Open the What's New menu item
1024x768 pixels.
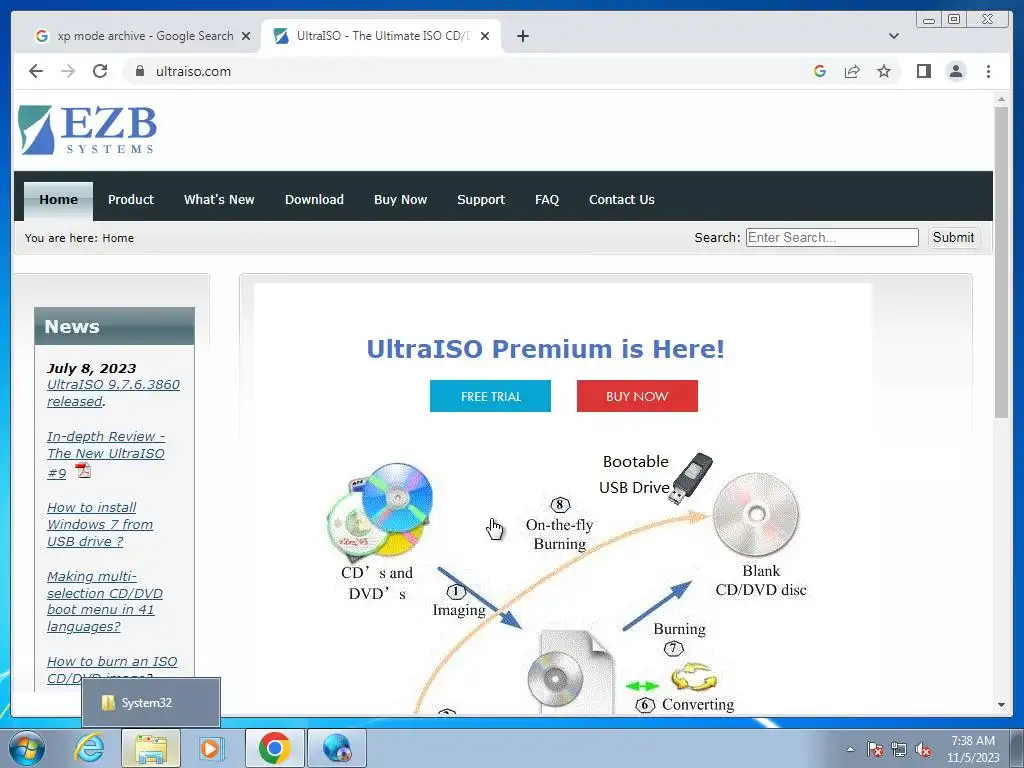(219, 199)
